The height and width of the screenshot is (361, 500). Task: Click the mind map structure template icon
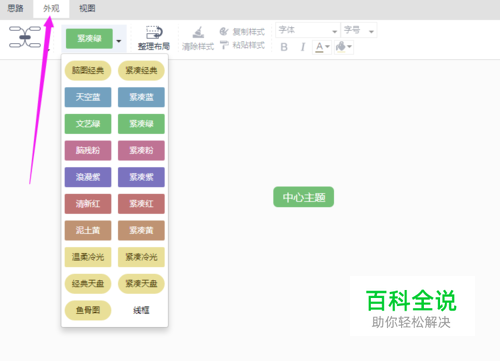point(25,37)
